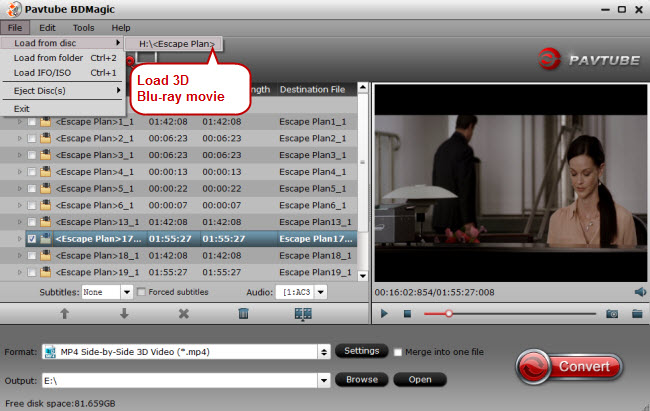Select H:\<Escape Plan> disc entry
The width and height of the screenshot is (650, 411).
pos(174,44)
